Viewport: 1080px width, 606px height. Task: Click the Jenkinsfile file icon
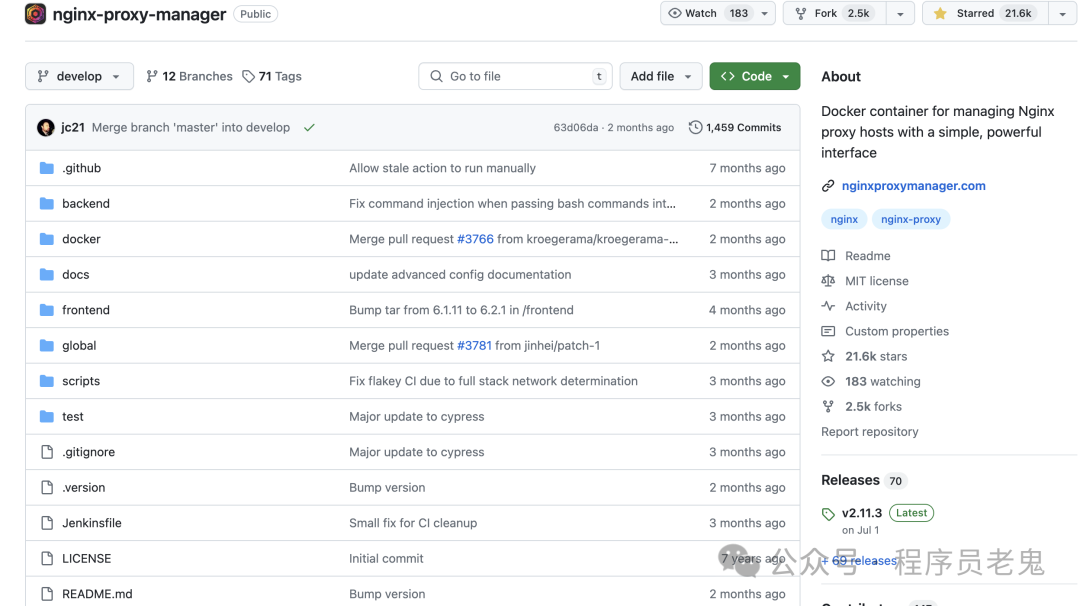point(47,523)
